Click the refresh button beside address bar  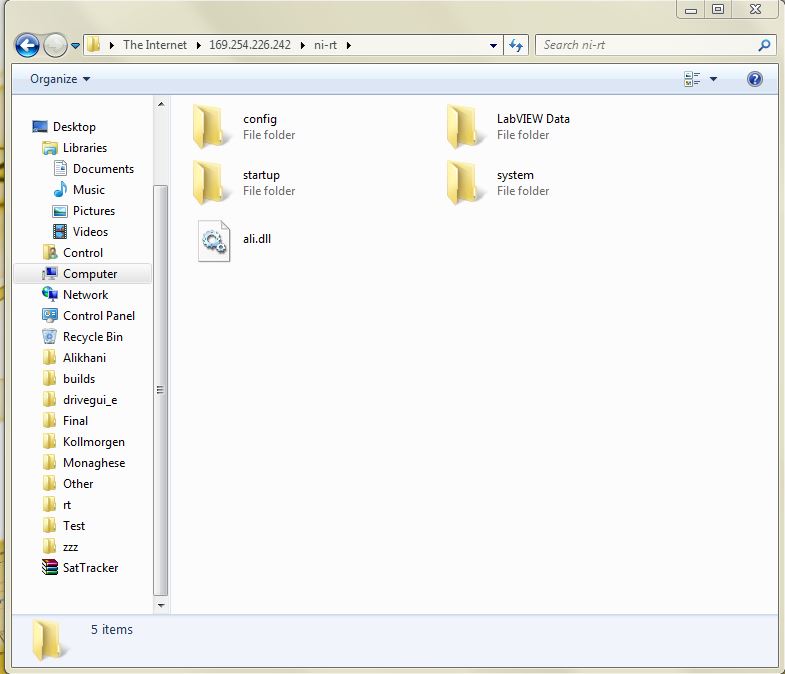coord(517,45)
